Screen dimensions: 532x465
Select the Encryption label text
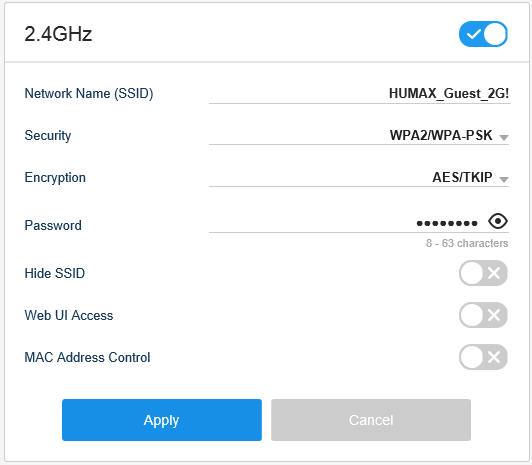pos(55,178)
